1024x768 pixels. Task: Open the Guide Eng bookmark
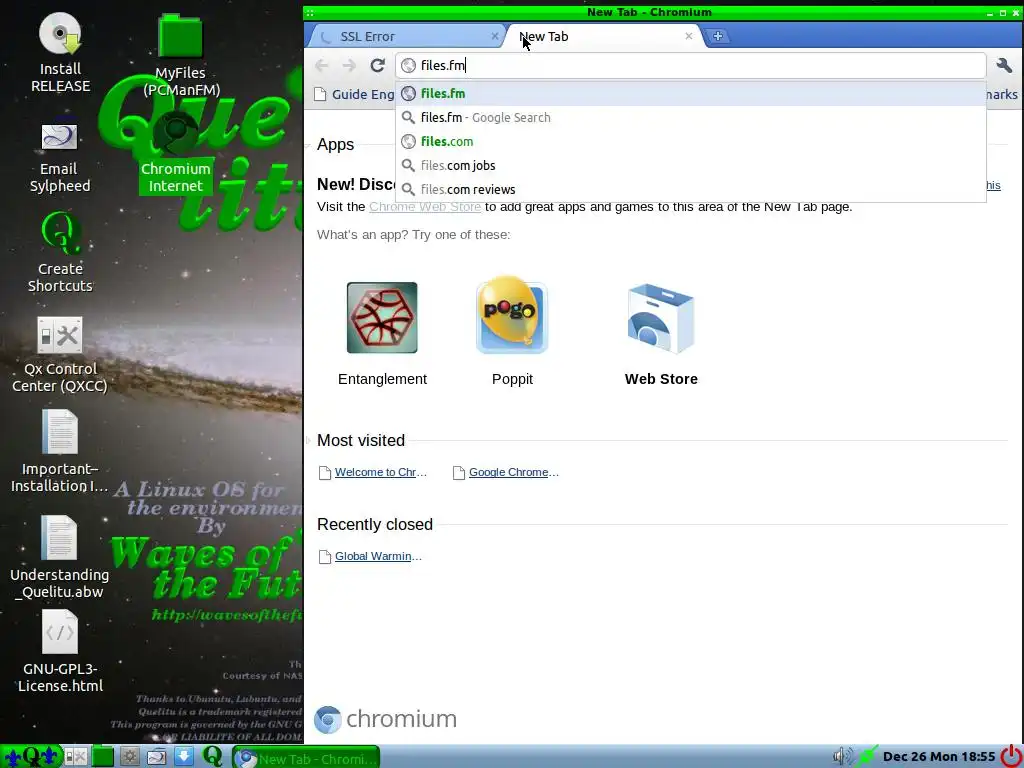[x=355, y=95]
